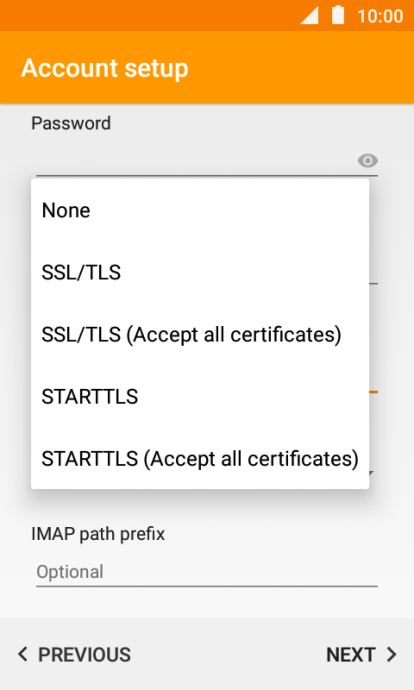Click the orange underline segment beside the menu
The image size is (414, 690).
point(374,391)
